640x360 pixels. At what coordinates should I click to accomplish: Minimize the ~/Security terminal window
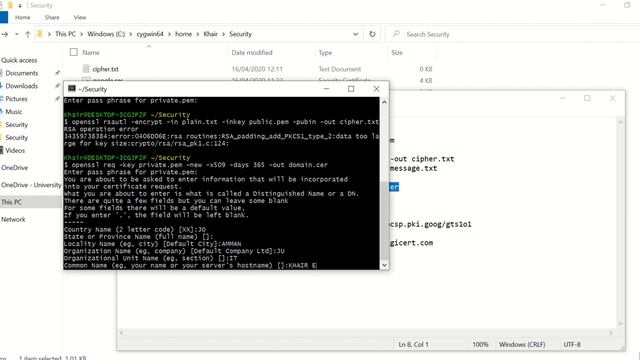pos(326,89)
